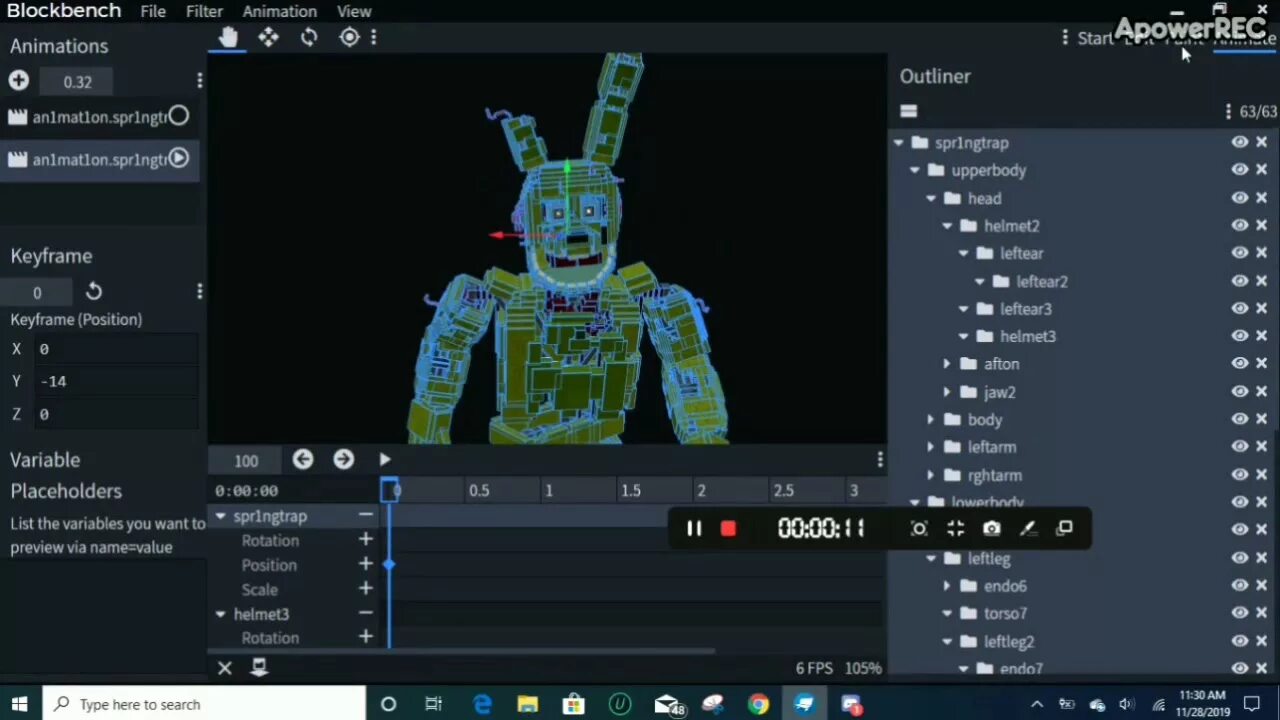The image size is (1280, 720).
Task: Toggle visibility of leftarm group
Action: point(1239,447)
